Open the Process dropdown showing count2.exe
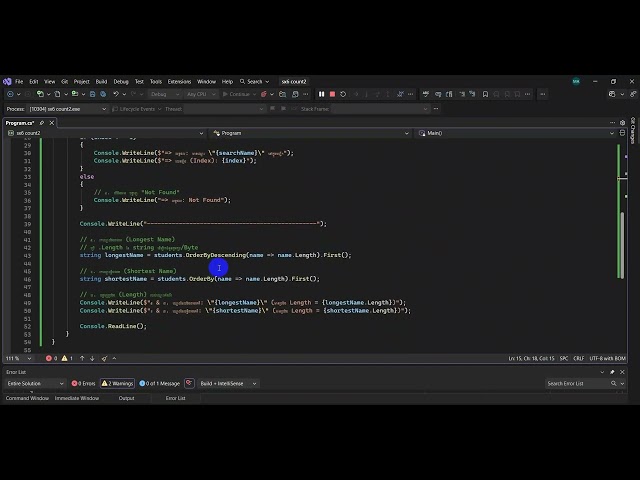This screenshot has width=640, height=480. pos(67,109)
